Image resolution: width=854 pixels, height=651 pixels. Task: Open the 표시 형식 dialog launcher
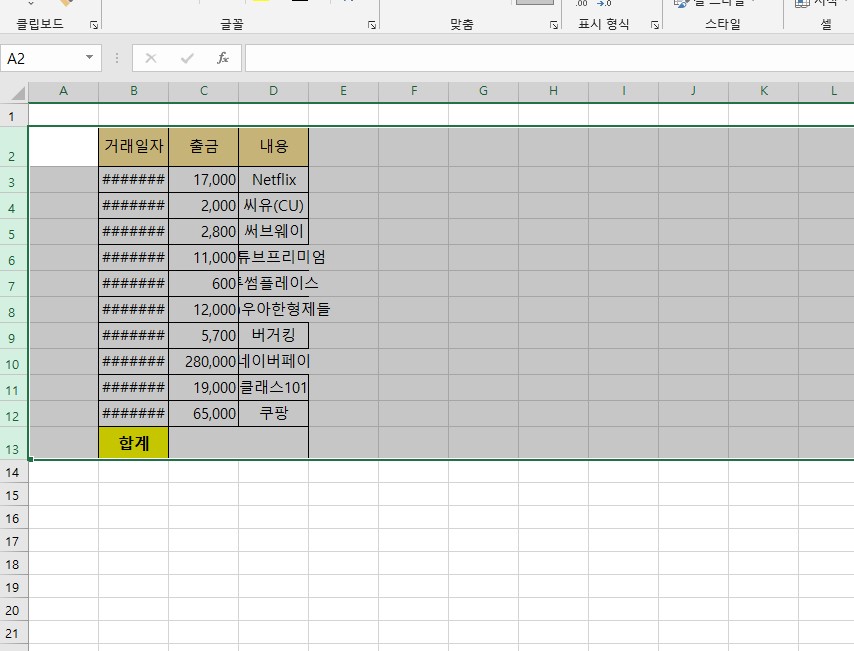click(x=655, y=25)
